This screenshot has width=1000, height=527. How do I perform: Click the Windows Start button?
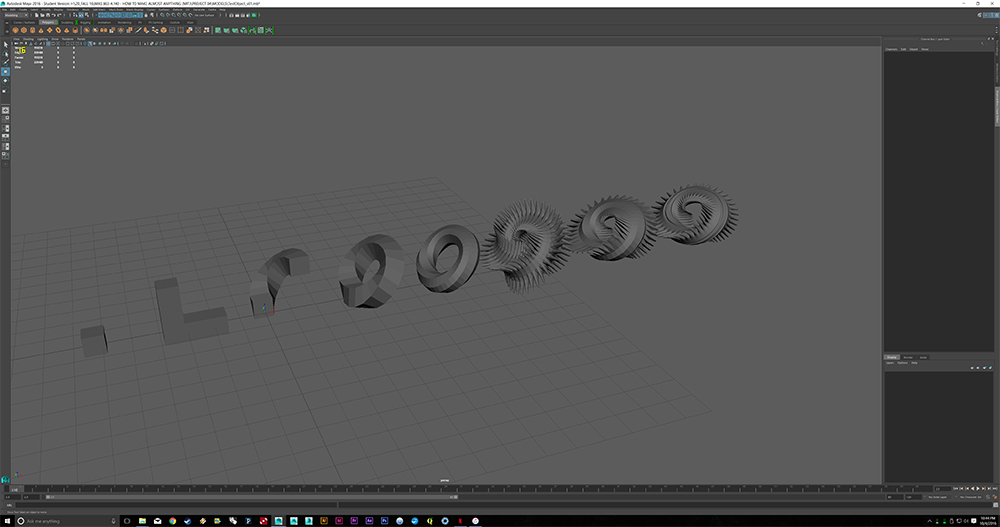click(x=6, y=521)
